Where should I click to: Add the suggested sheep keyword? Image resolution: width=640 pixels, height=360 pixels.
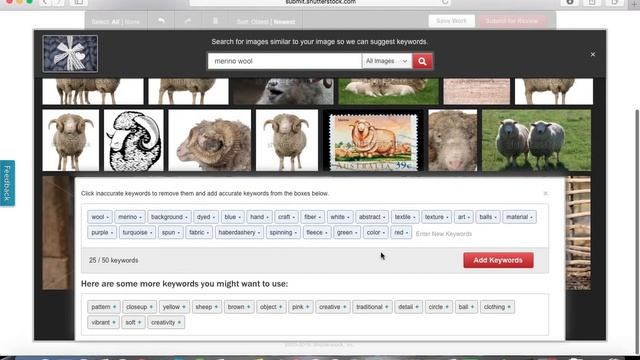click(x=206, y=307)
